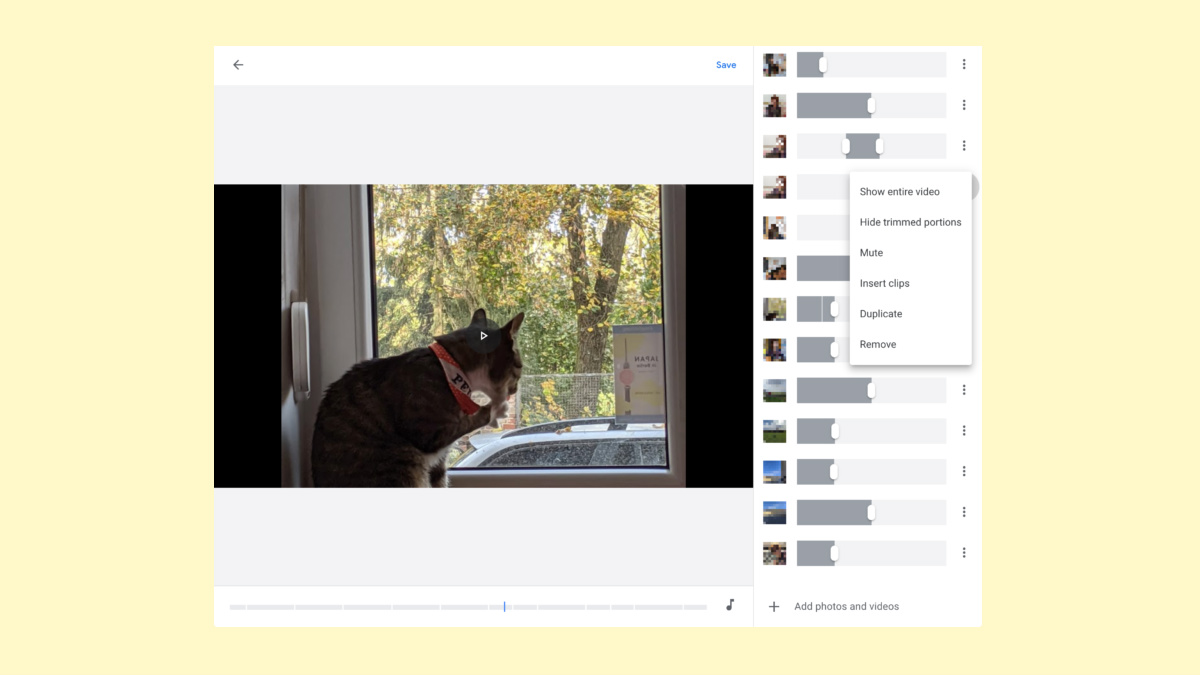The height and width of the screenshot is (675, 1200).
Task: Navigate back using the arrow icon
Action: click(x=237, y=64)
